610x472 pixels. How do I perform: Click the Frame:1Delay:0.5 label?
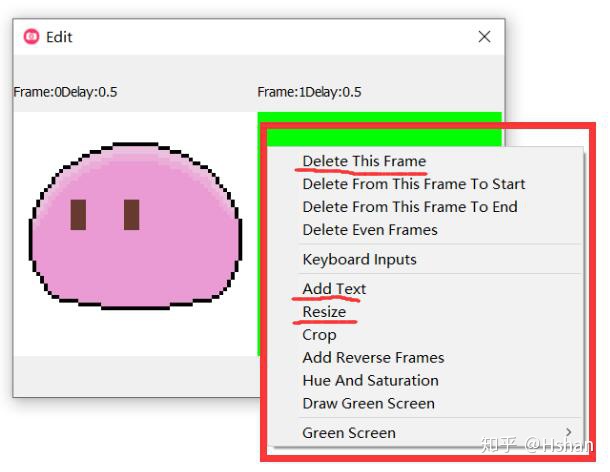tap(309, 92)
